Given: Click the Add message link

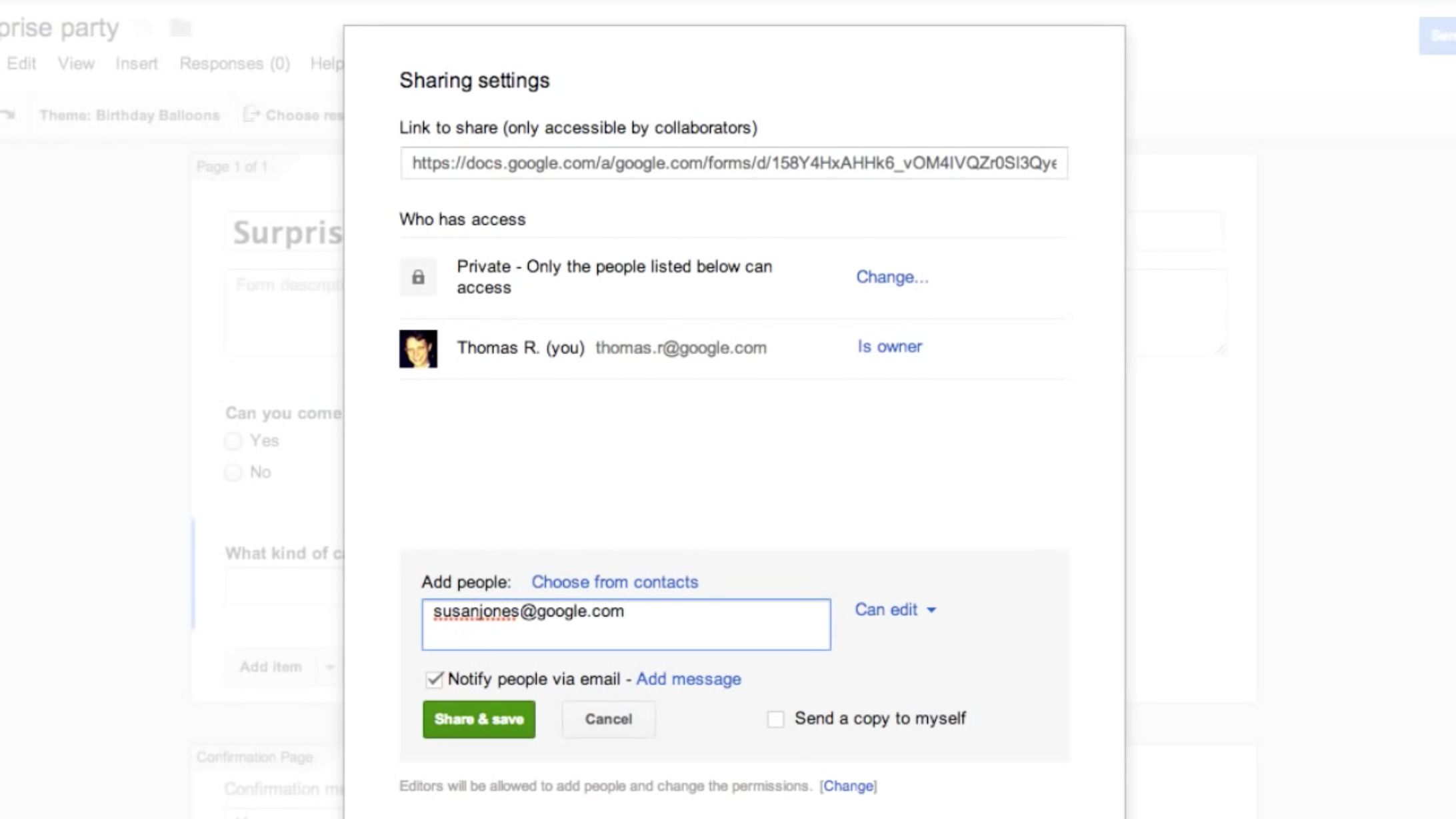Looking at the screenshot, I should point(688,679).
